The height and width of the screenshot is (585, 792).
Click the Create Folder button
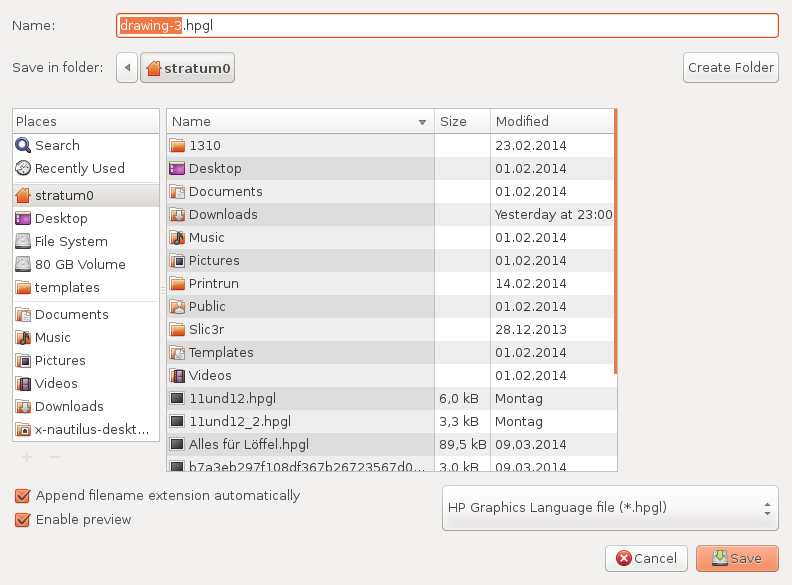pyautogui.click(x=731, y=68)
